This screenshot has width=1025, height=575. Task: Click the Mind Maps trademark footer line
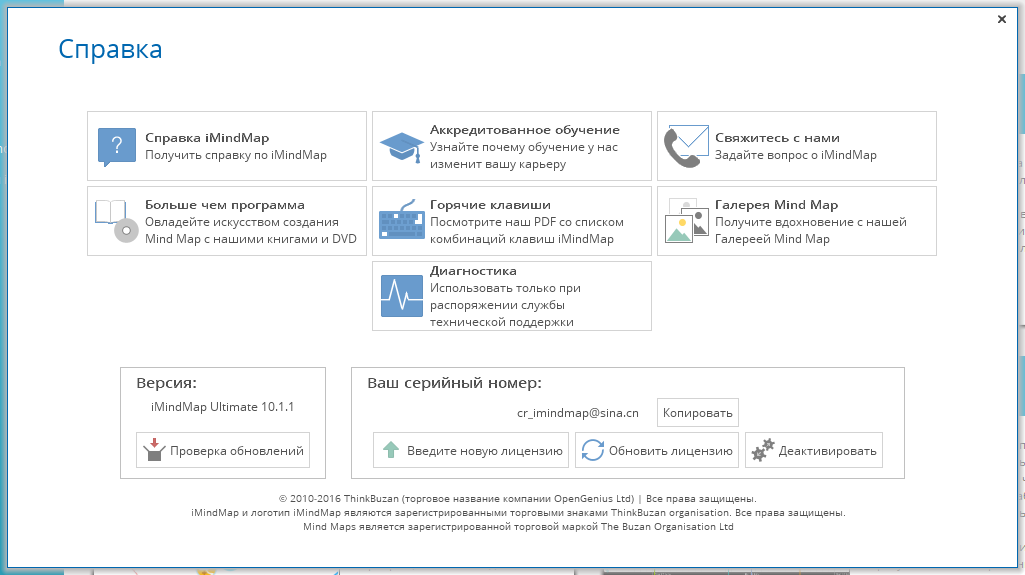pos(518,527)
